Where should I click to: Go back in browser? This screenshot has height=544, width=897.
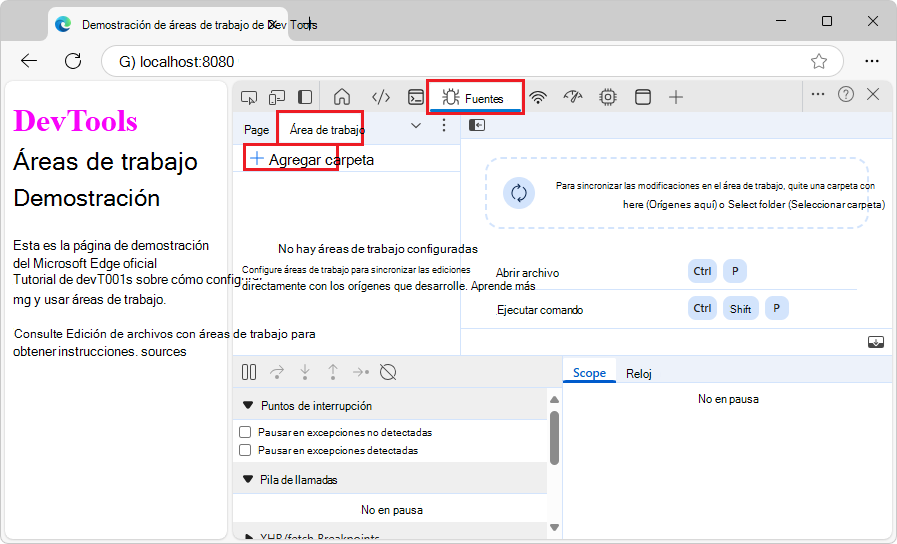(x=29, y=61)
